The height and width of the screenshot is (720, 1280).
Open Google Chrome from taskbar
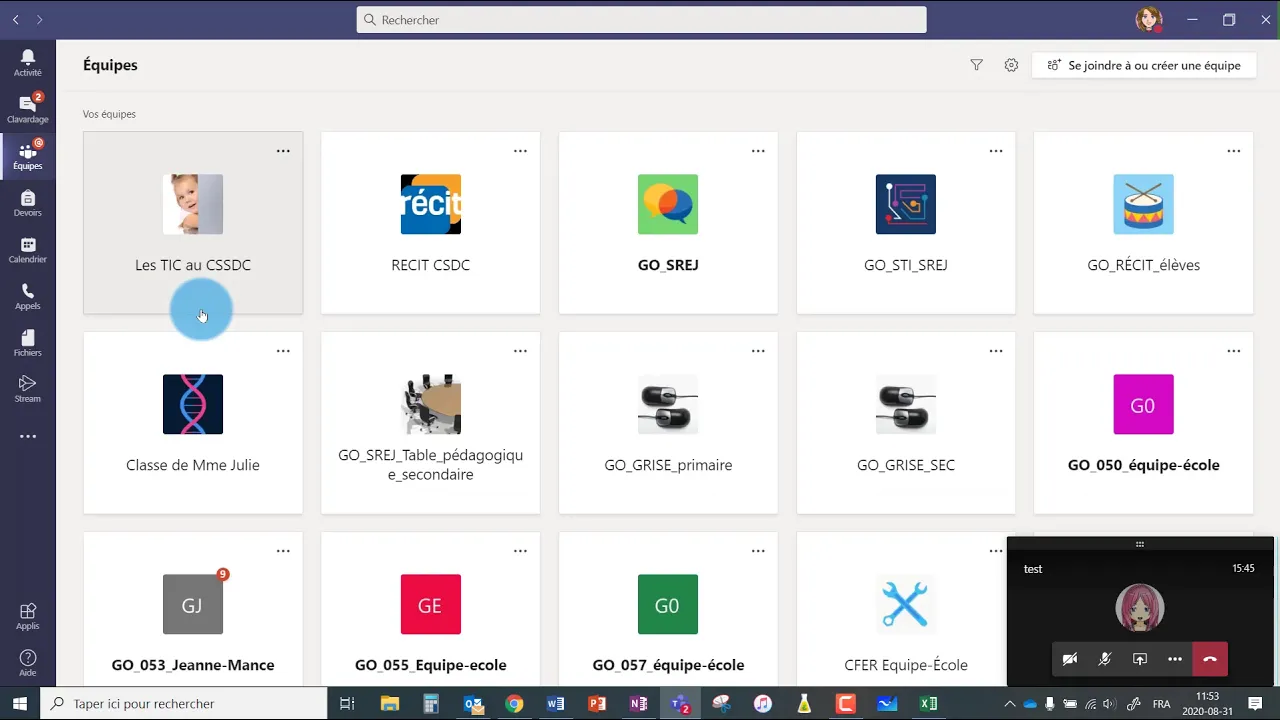tap(514, 704)
